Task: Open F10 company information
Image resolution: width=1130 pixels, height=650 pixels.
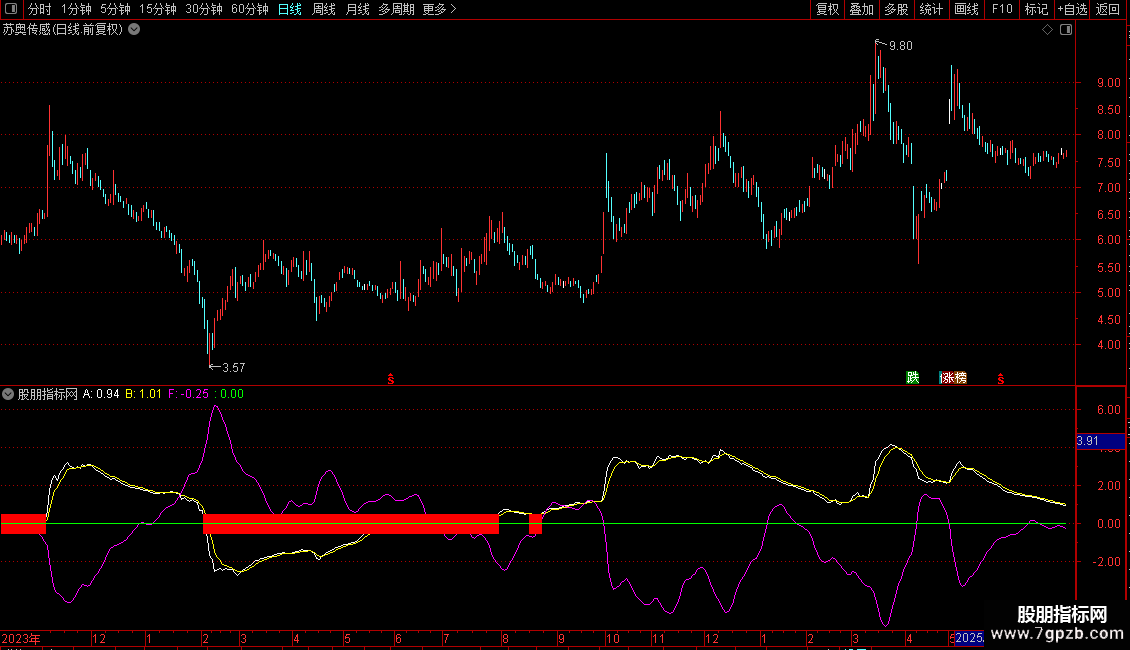Action: [1002, 9]
